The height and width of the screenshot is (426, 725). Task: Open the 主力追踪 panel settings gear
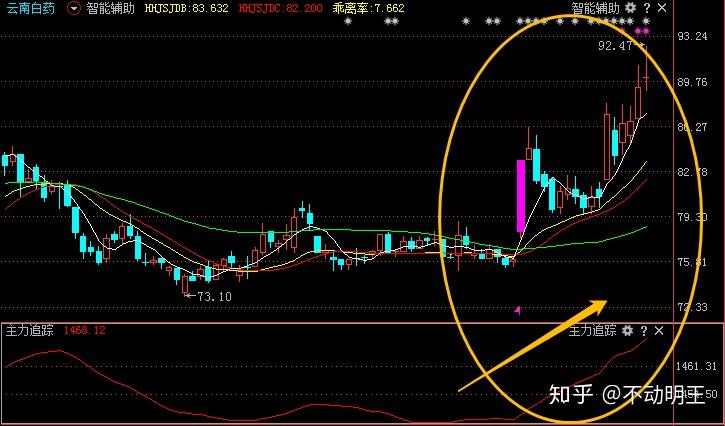627,331
